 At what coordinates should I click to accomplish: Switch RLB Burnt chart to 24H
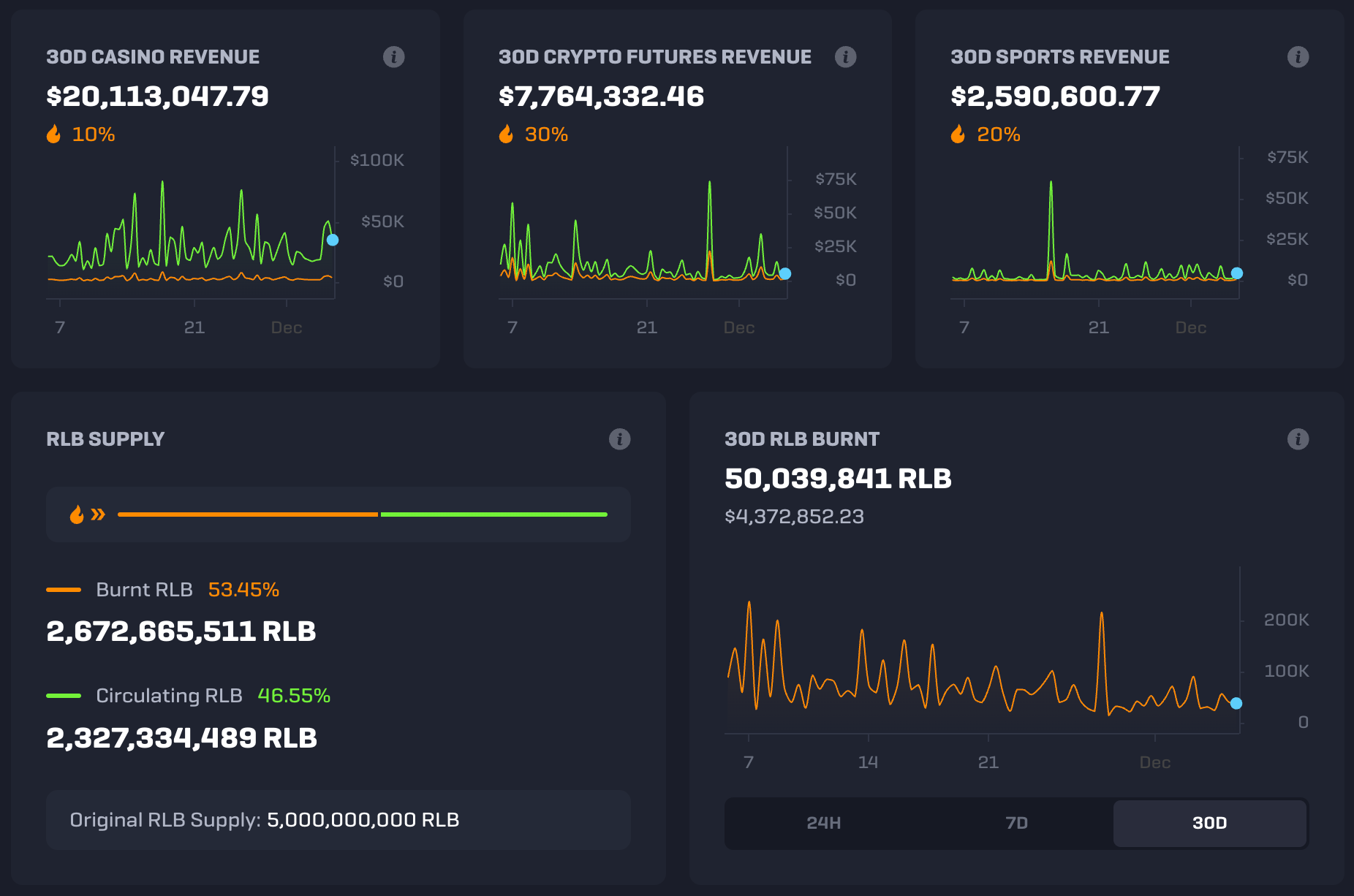tap(823, 823)
